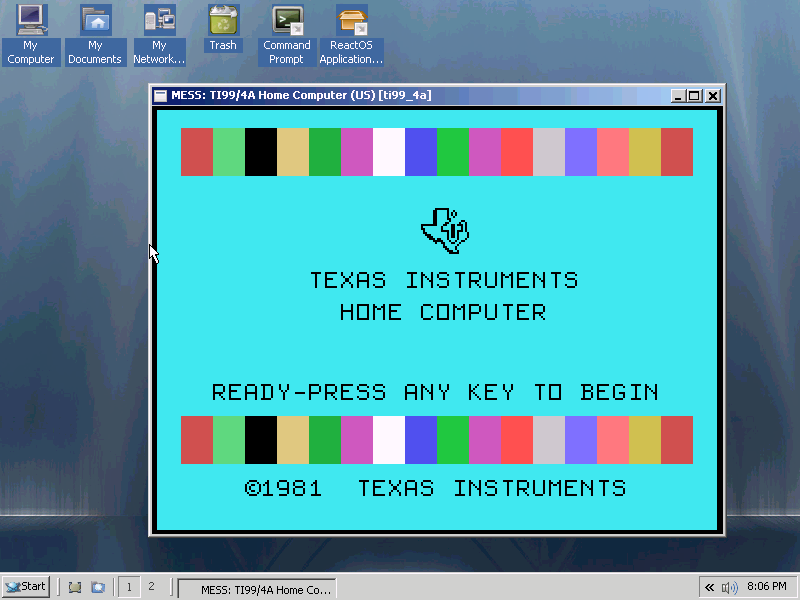Launch Command Prompt from the desktop
Viewport: 800px width, 600px height.
pyautogui.click(x=287, y=21)
